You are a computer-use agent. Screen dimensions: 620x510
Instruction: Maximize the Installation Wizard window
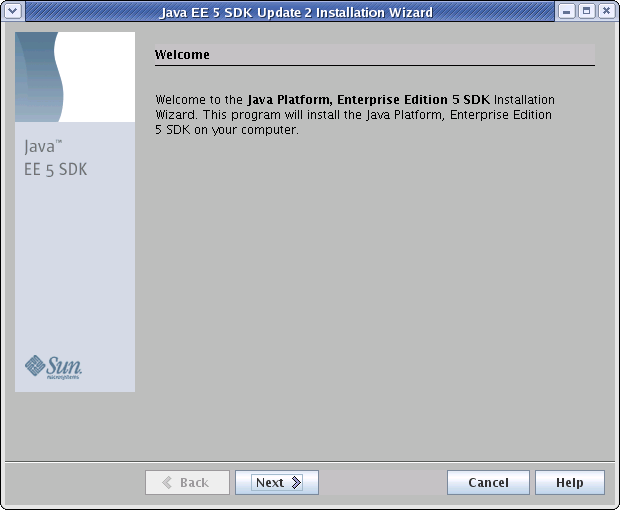pos(586,11)
